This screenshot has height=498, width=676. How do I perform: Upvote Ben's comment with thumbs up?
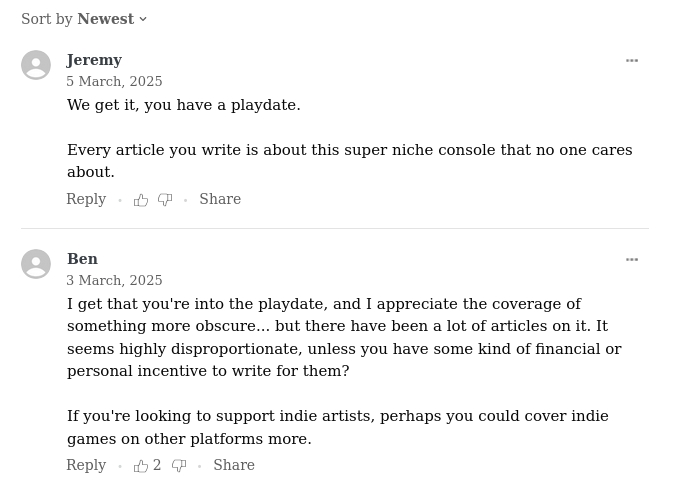141,466
